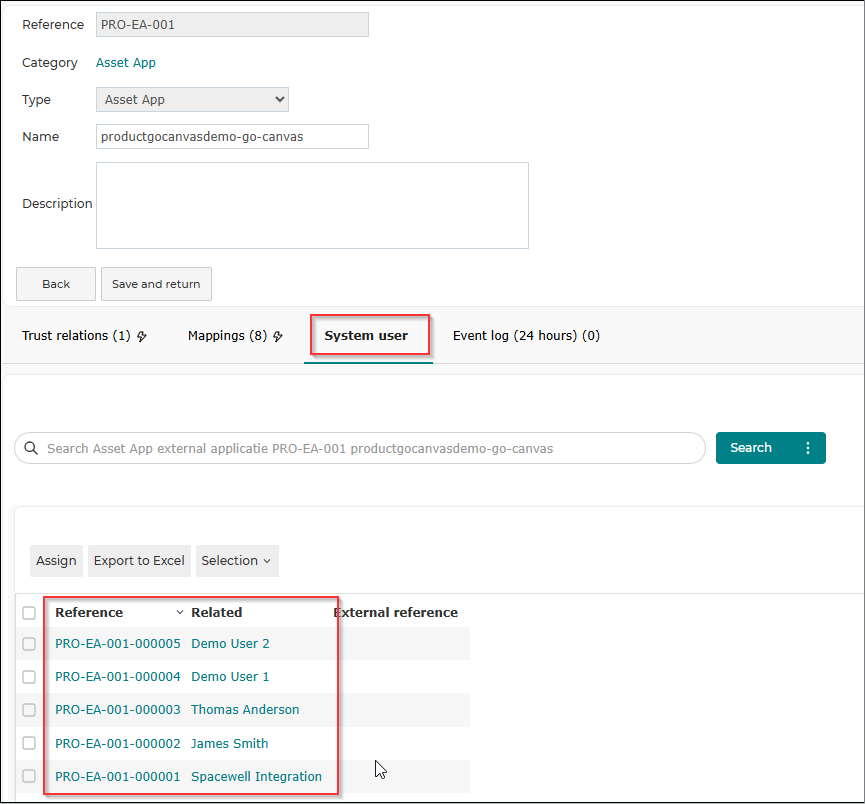Open the Spacewell Integration user link
The height and width of the screenshot is (804, 865).
coord(257,776)
